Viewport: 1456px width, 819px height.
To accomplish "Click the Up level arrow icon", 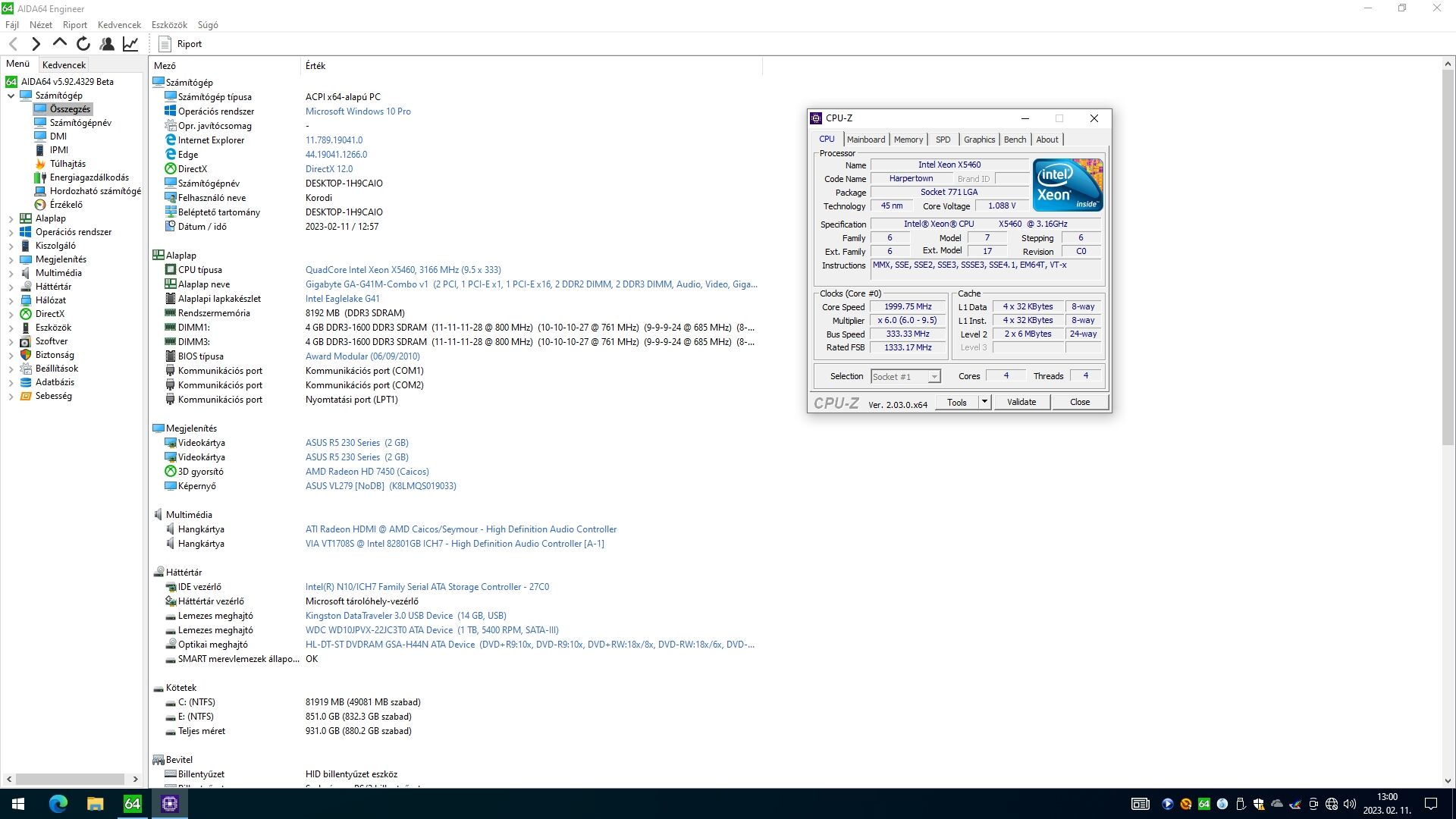I will click(59, 43).
